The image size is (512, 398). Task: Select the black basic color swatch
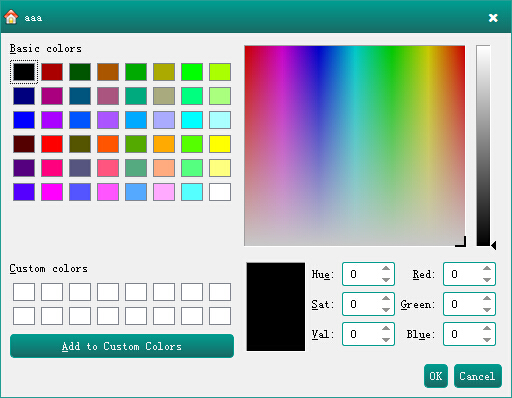click(x=24, y=72)
